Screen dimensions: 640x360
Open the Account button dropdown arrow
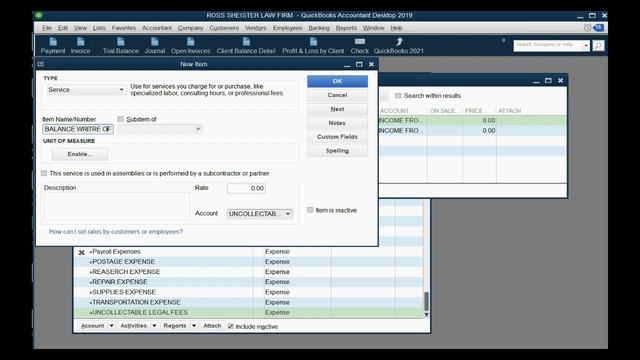111,326
